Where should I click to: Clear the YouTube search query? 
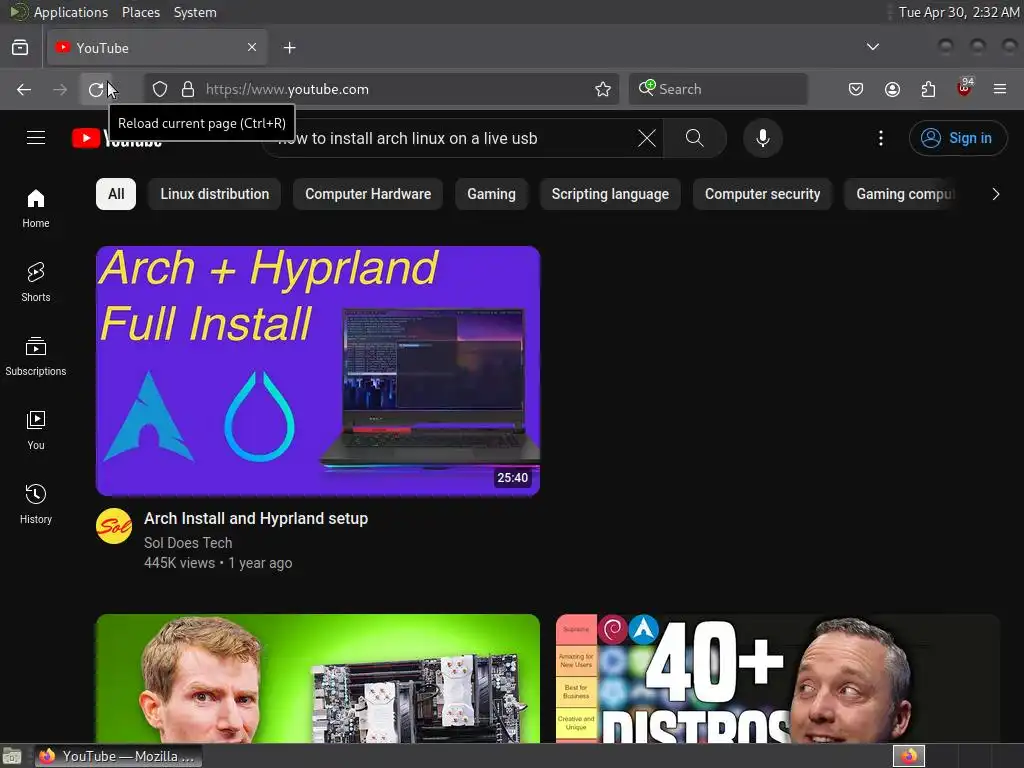[x=647, y=138]
